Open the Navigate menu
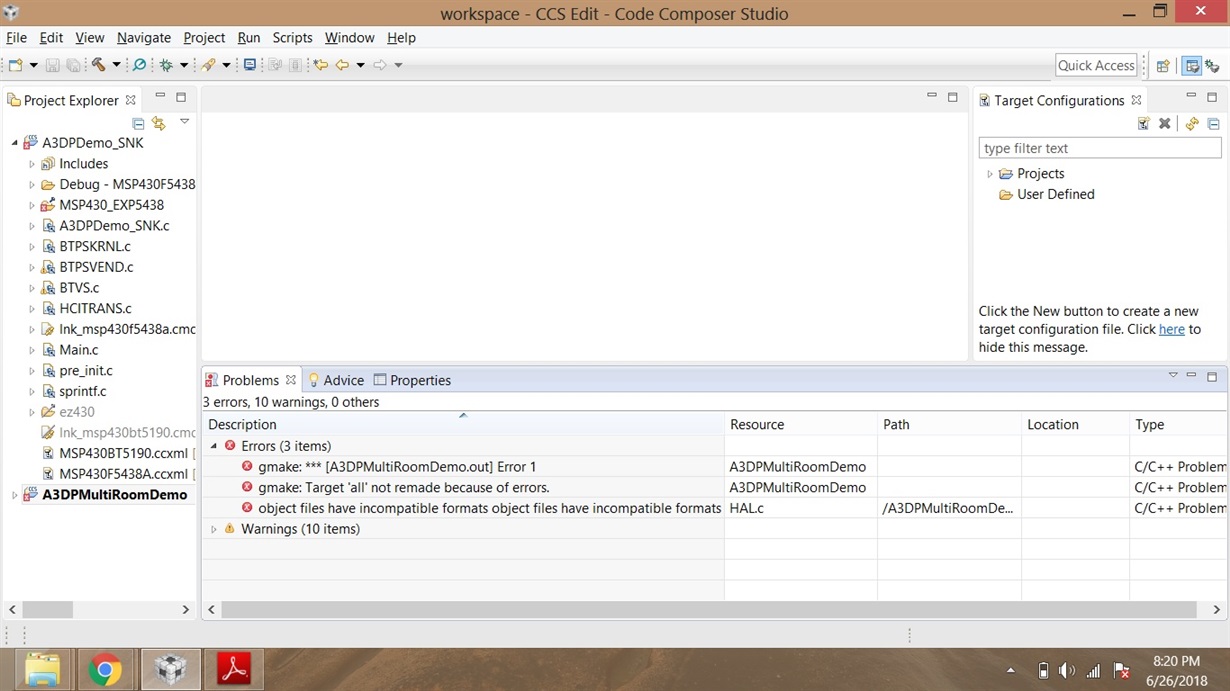The width and height of the screenshot is (1230, 691). point(144,37)
